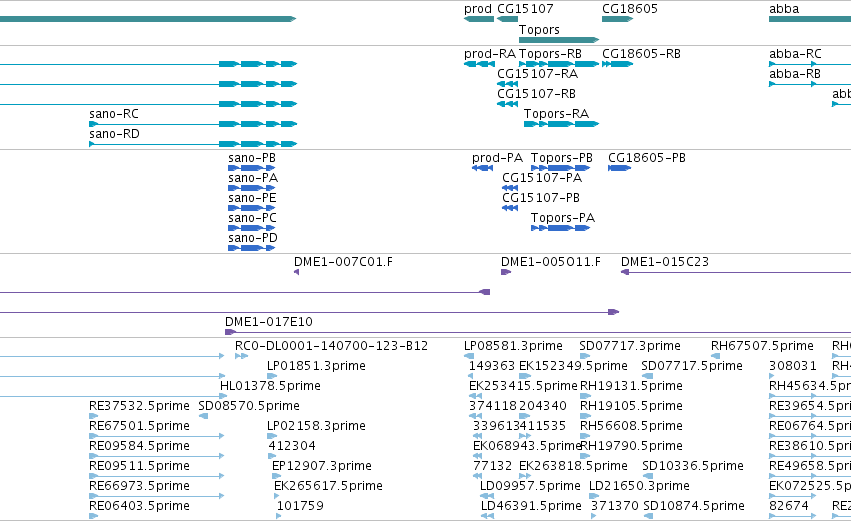
Task: Click the Topors-RB transcript label
Action: pos(550,54)
